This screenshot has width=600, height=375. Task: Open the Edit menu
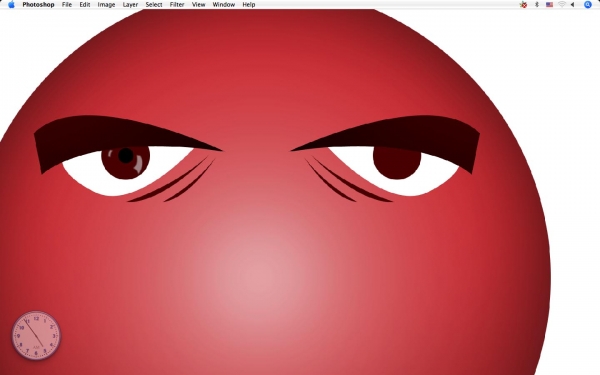tap(85, 5)
